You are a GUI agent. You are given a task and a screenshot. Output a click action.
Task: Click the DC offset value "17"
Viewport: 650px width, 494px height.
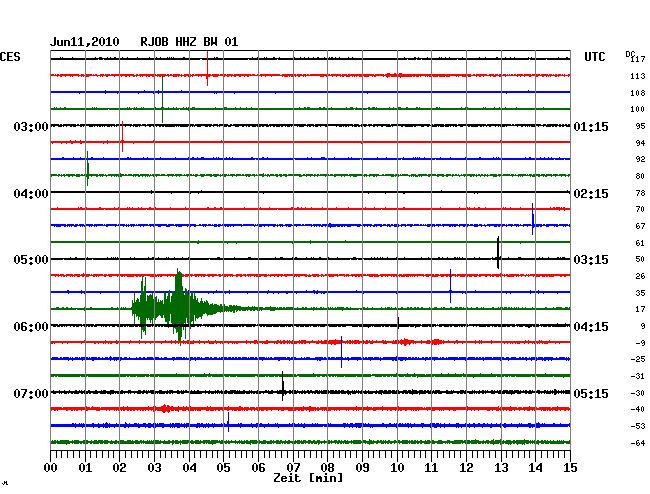(x=640, y=309)
